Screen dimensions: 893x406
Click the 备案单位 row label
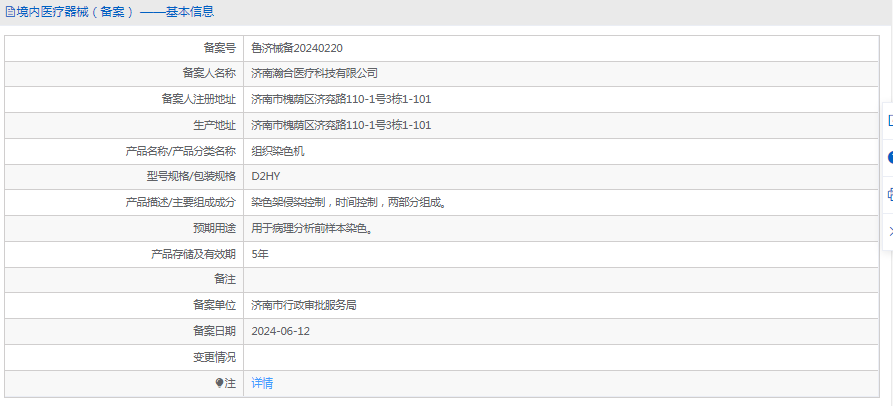pos(214,306)
